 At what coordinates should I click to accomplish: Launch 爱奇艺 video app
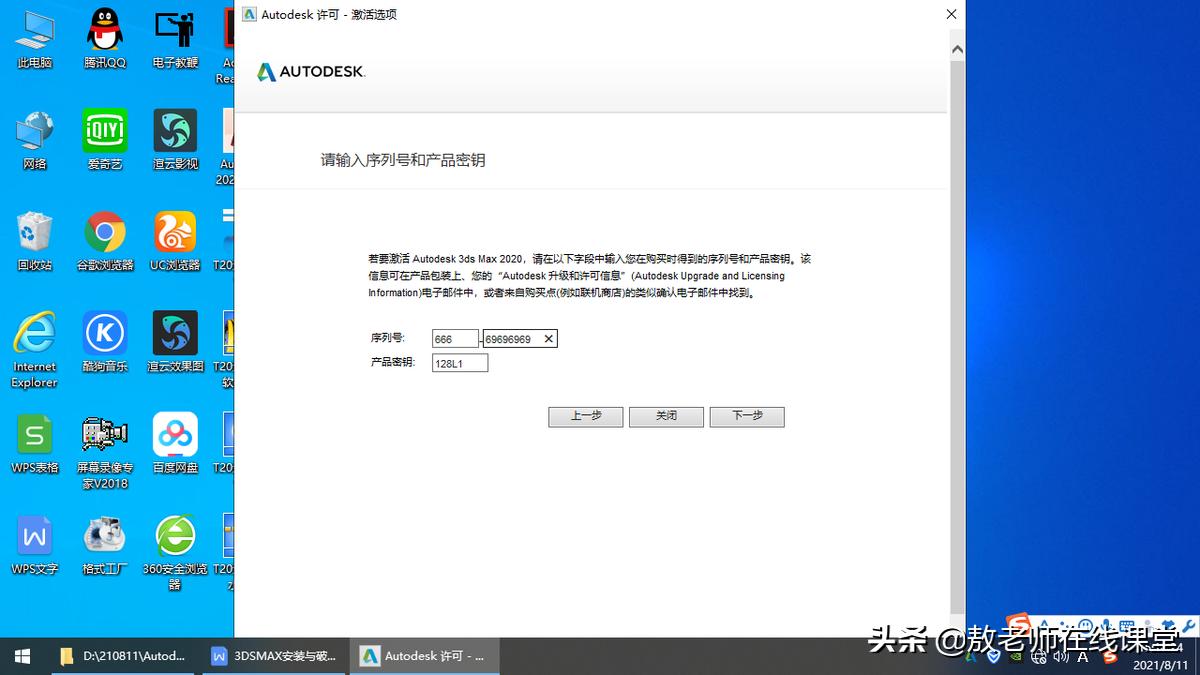pos(104,130)
